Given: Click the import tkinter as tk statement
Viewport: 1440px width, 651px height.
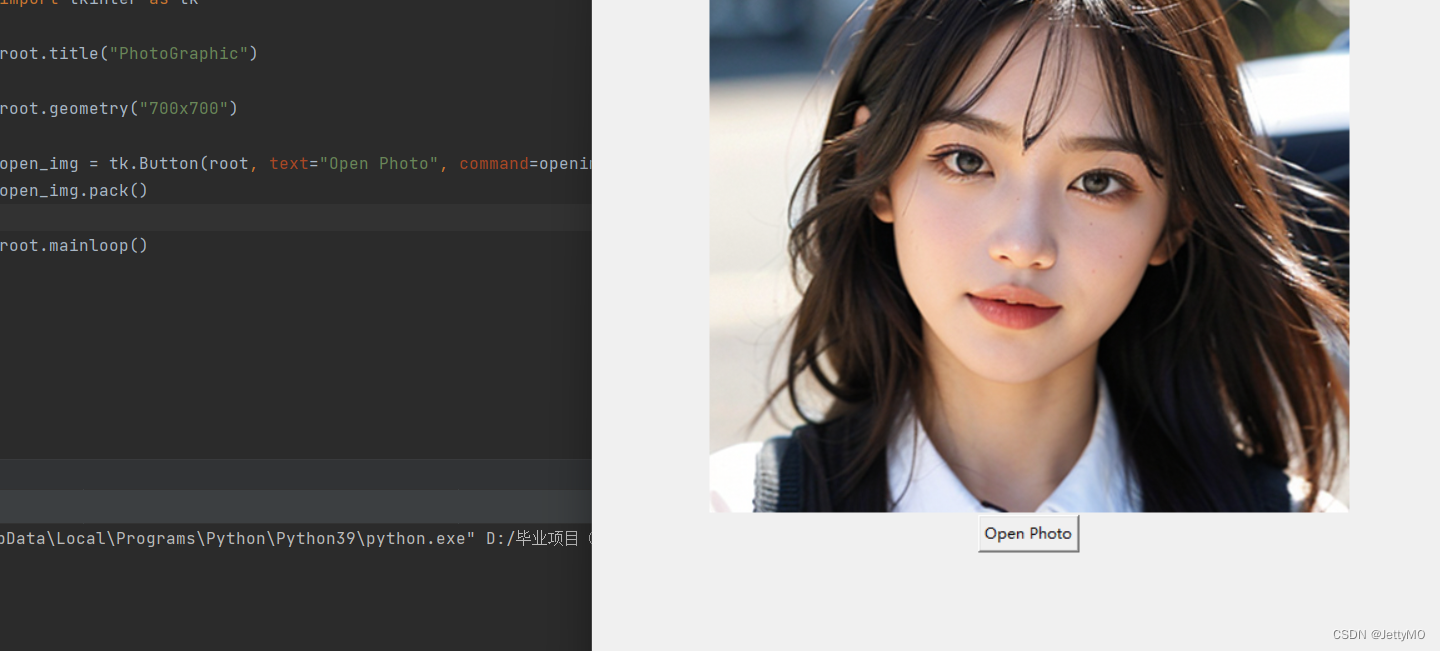Looking at the screenshot, I should (95, 3).
